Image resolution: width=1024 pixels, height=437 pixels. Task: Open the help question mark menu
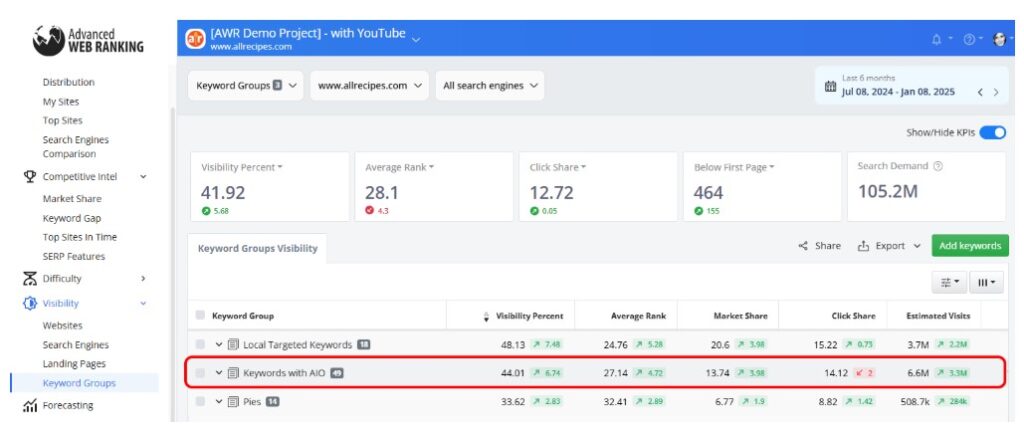(968, 39)
